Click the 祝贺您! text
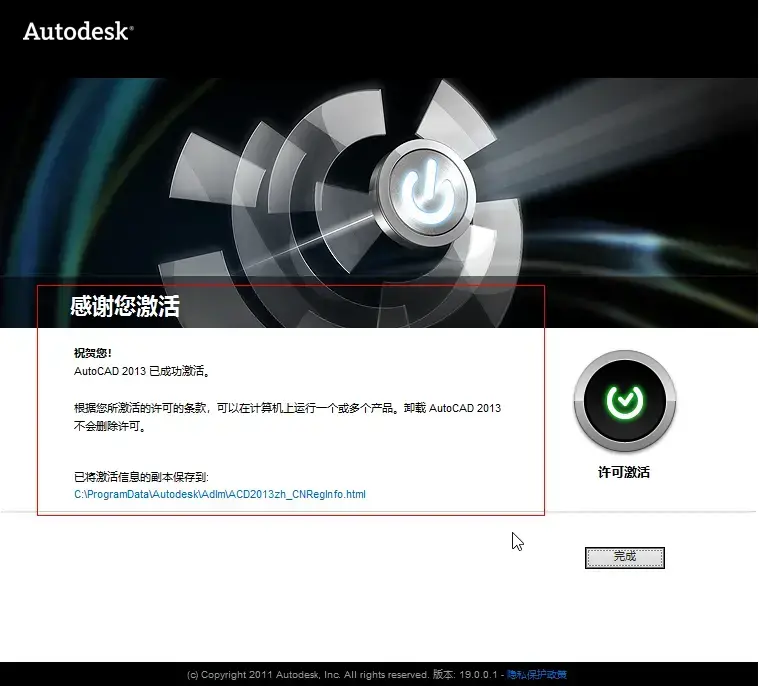Viewport: 759px width, 686px height. (93, 353)
